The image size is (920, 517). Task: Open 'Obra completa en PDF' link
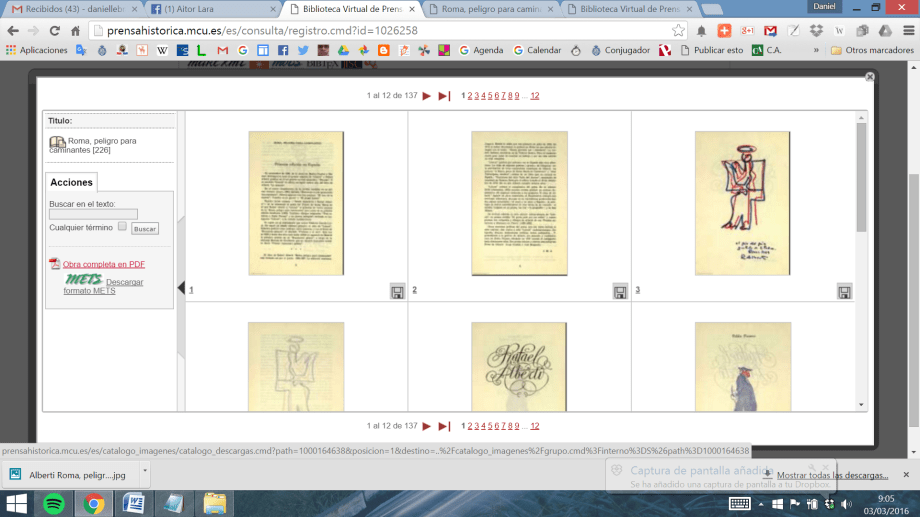pyautogui.click(x=103, y=264)
